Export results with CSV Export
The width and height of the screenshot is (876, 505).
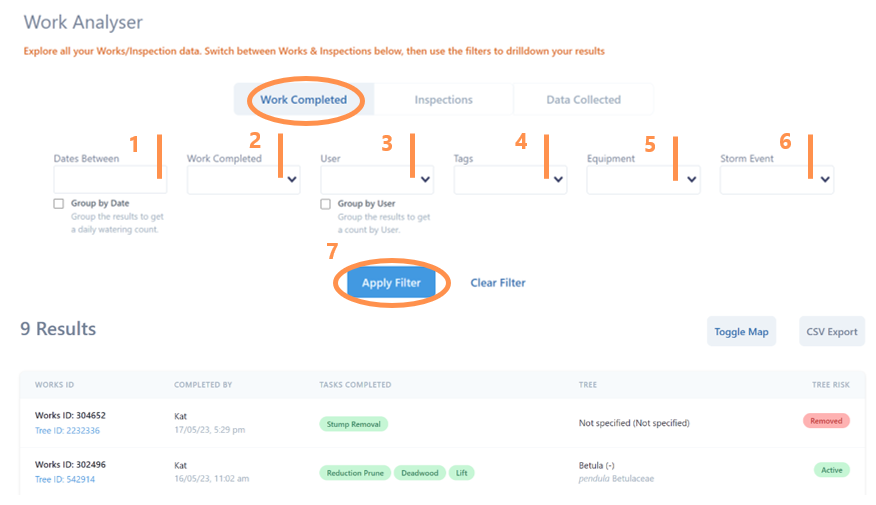tap(832, 332)
